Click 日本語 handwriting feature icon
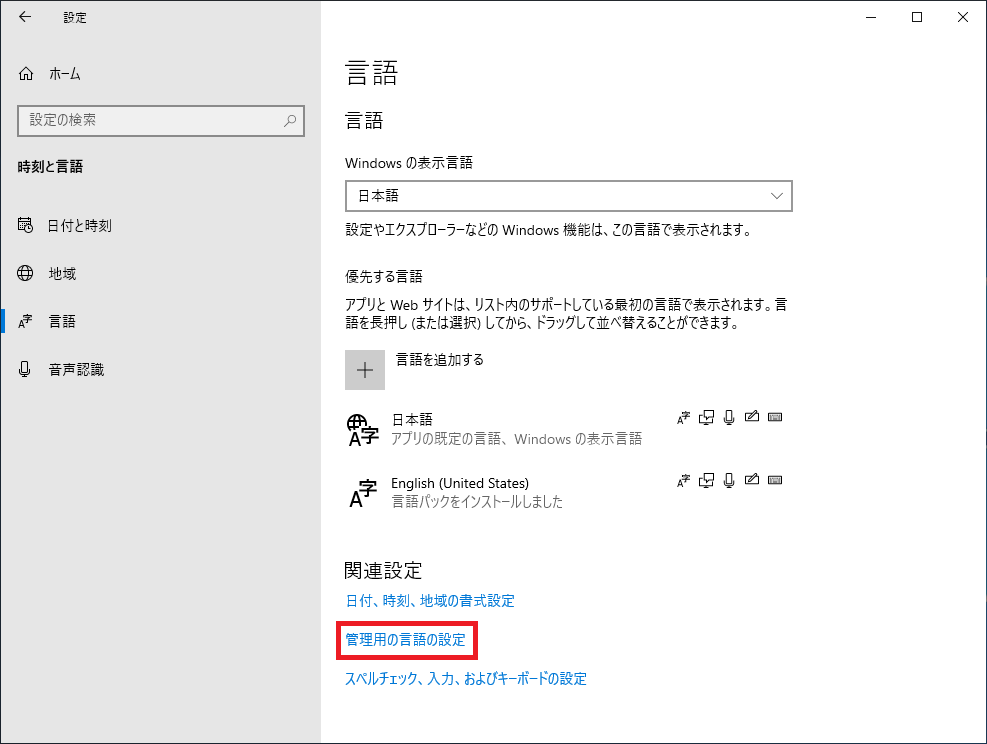Image resolution: width=987 pixels, height=744 pixels. point(752,417)
